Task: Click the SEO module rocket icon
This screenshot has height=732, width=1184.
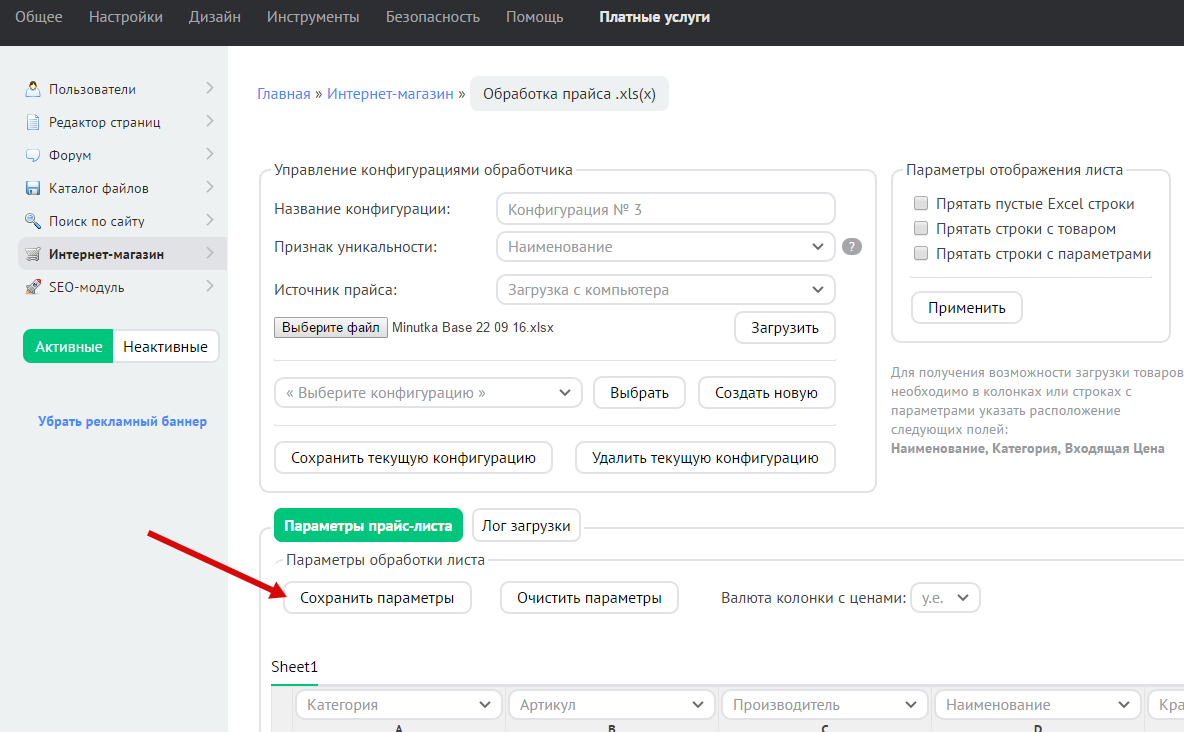Action: [x=33, y=287]
